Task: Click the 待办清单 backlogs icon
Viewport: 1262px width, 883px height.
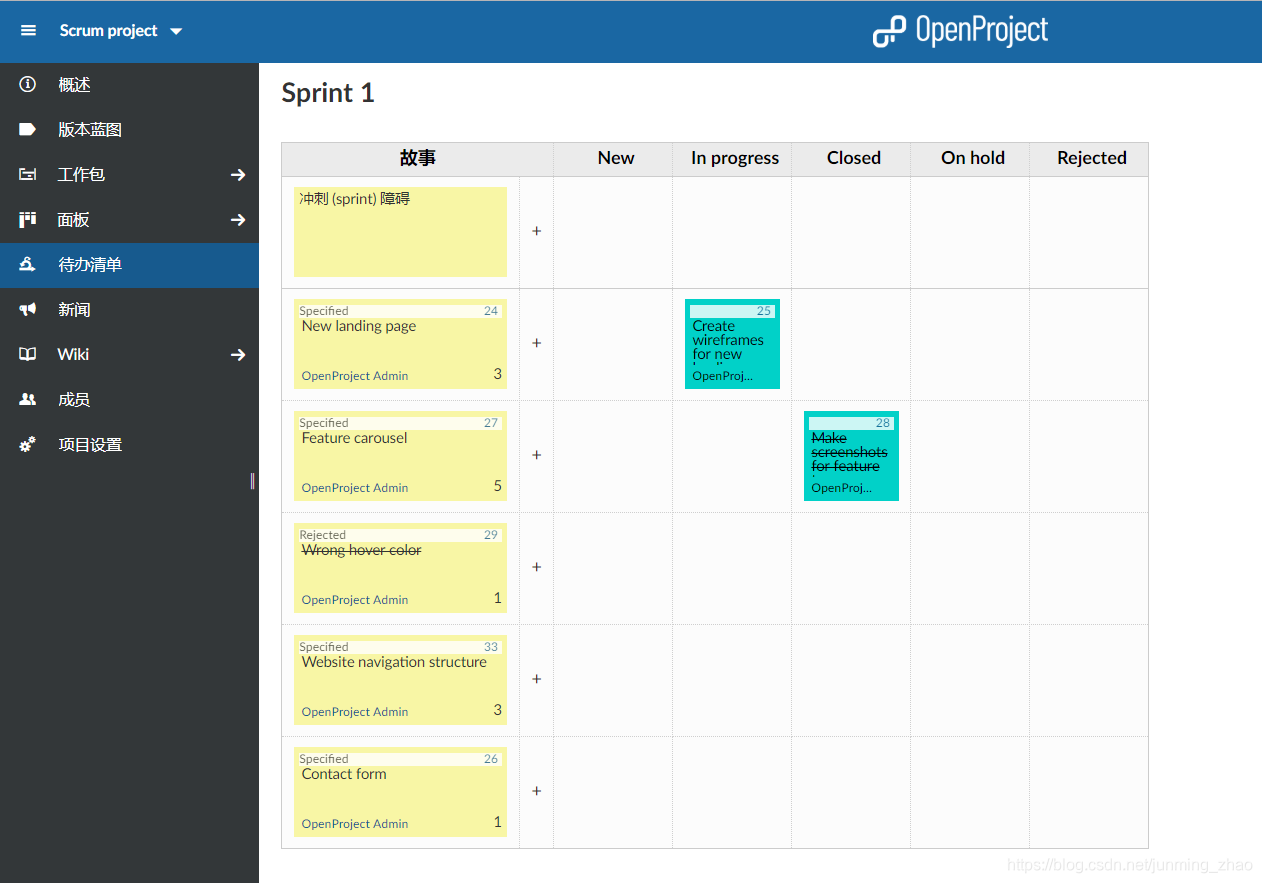Action: (28, 265)
